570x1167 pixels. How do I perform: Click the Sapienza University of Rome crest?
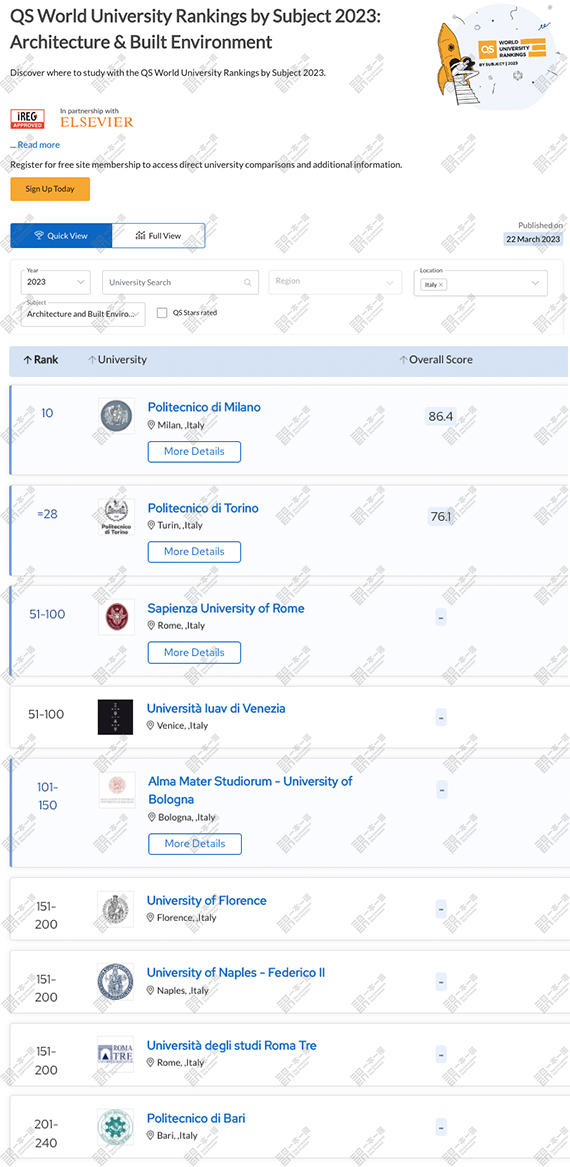click(x=116, y=616)
